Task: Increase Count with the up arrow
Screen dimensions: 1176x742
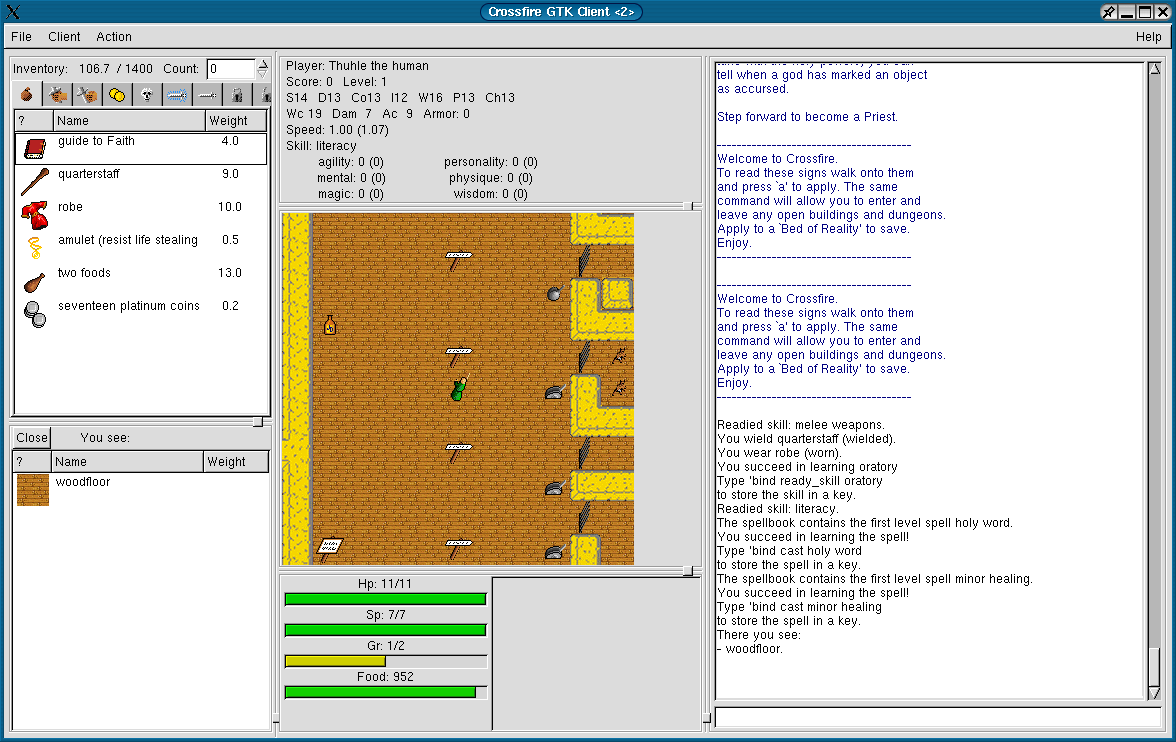Action: 262,64
